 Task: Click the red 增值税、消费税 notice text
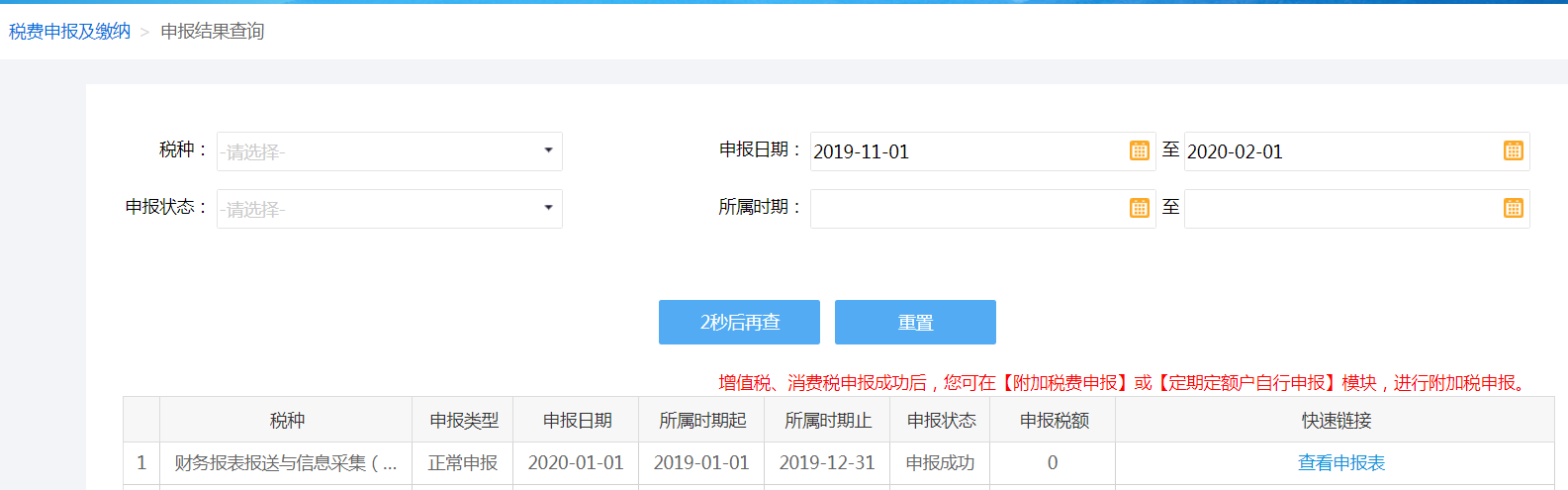1125,383
